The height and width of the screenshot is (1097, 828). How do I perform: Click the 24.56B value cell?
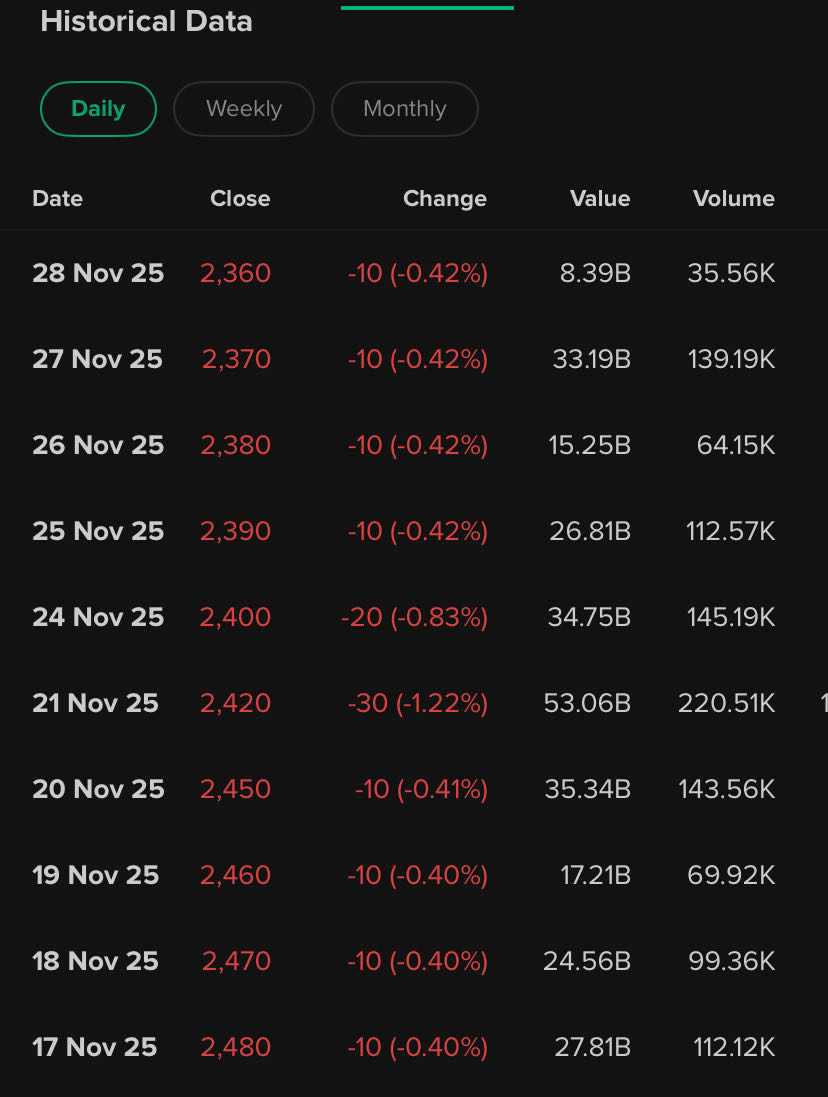587,961
